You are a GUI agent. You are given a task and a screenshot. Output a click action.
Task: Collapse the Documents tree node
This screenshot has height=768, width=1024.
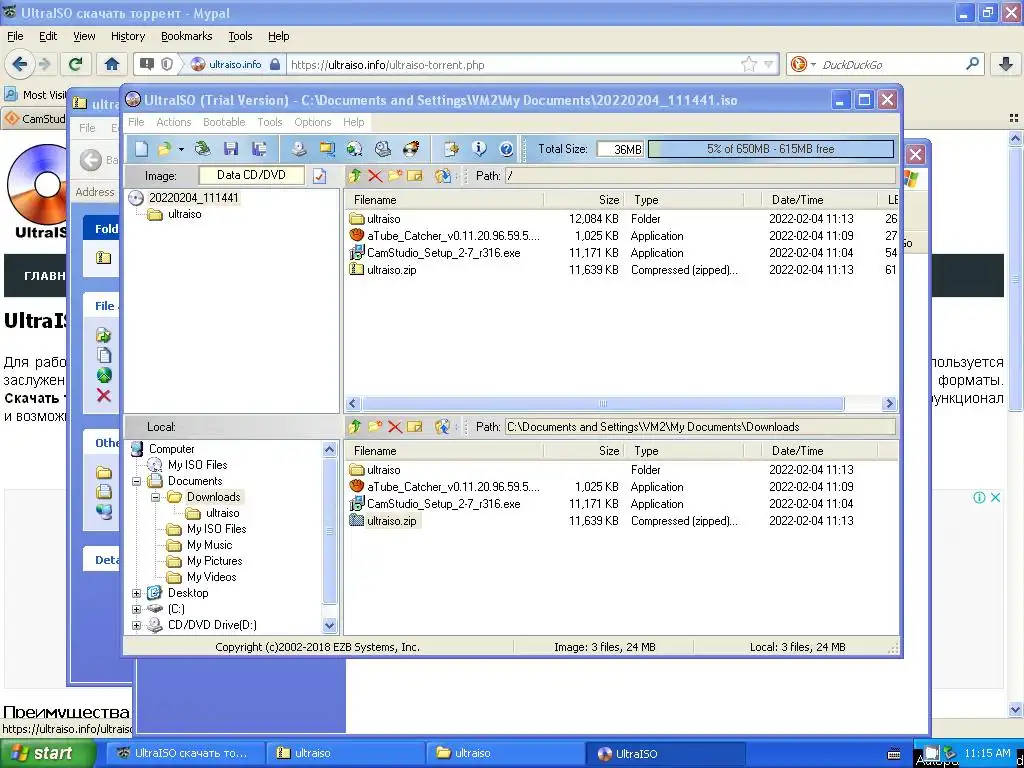(x=136, y=481)
